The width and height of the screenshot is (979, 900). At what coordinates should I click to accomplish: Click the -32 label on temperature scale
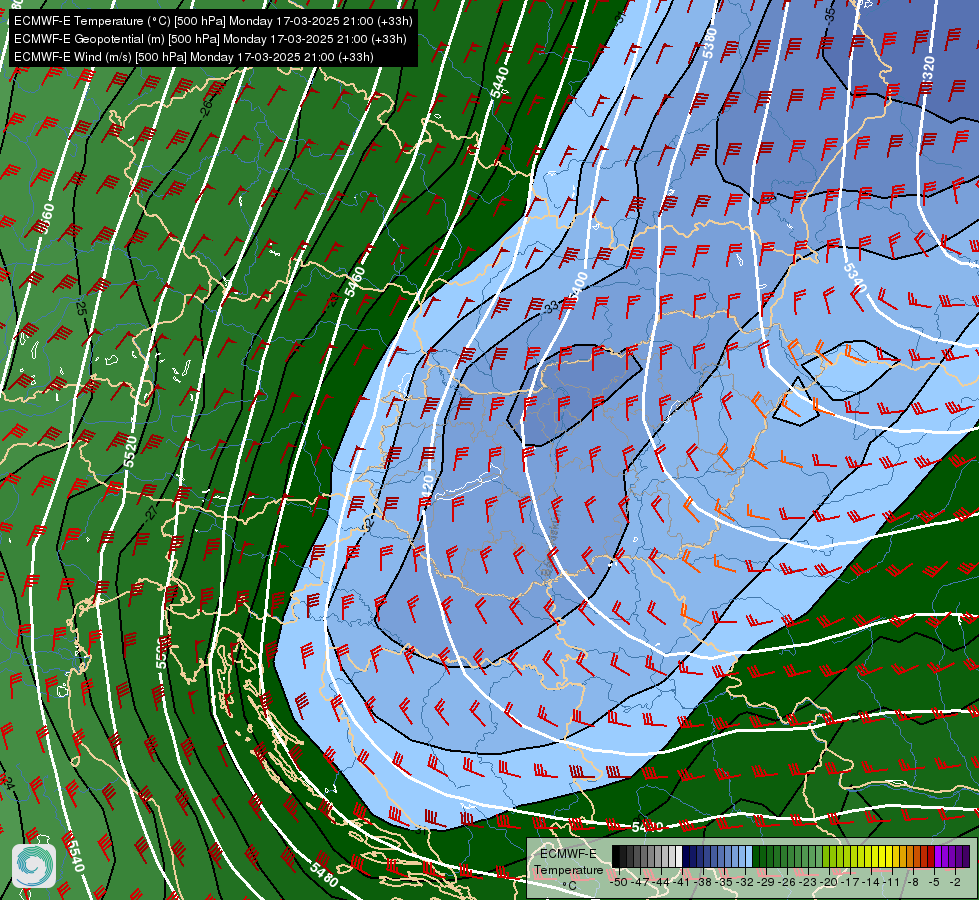[744, 882]
